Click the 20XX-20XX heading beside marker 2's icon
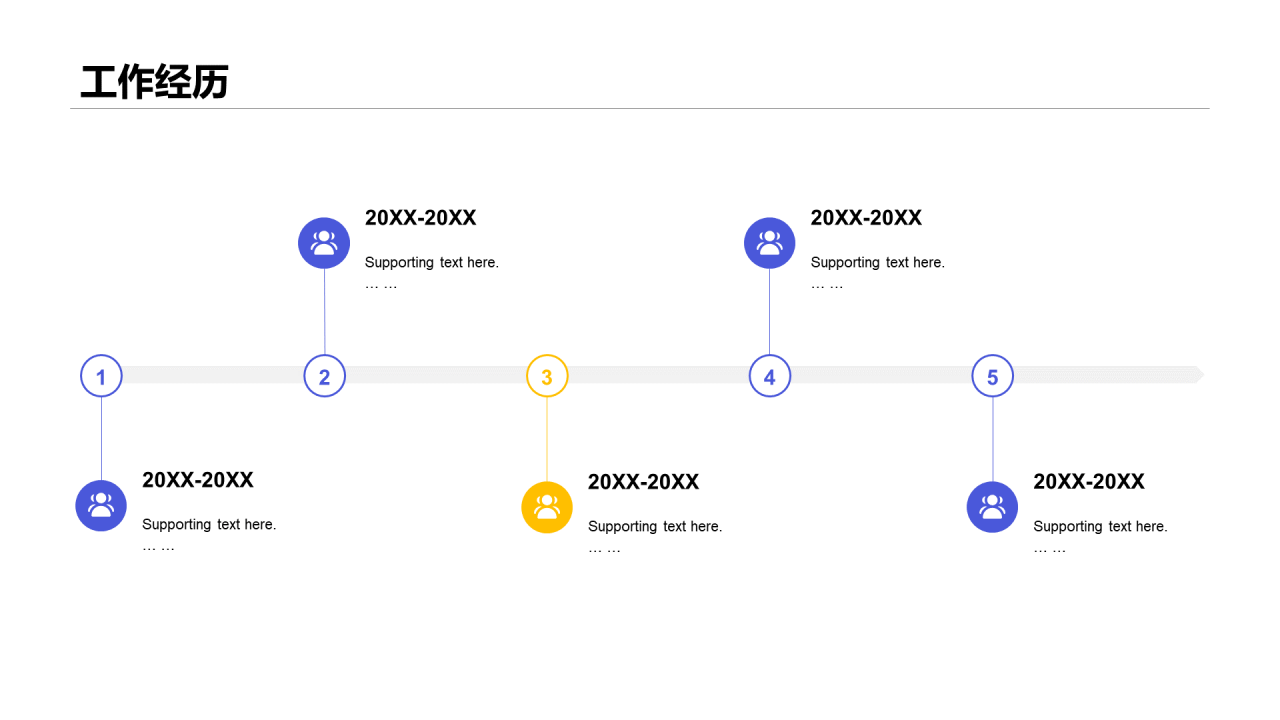 click(x=420, y=218)
